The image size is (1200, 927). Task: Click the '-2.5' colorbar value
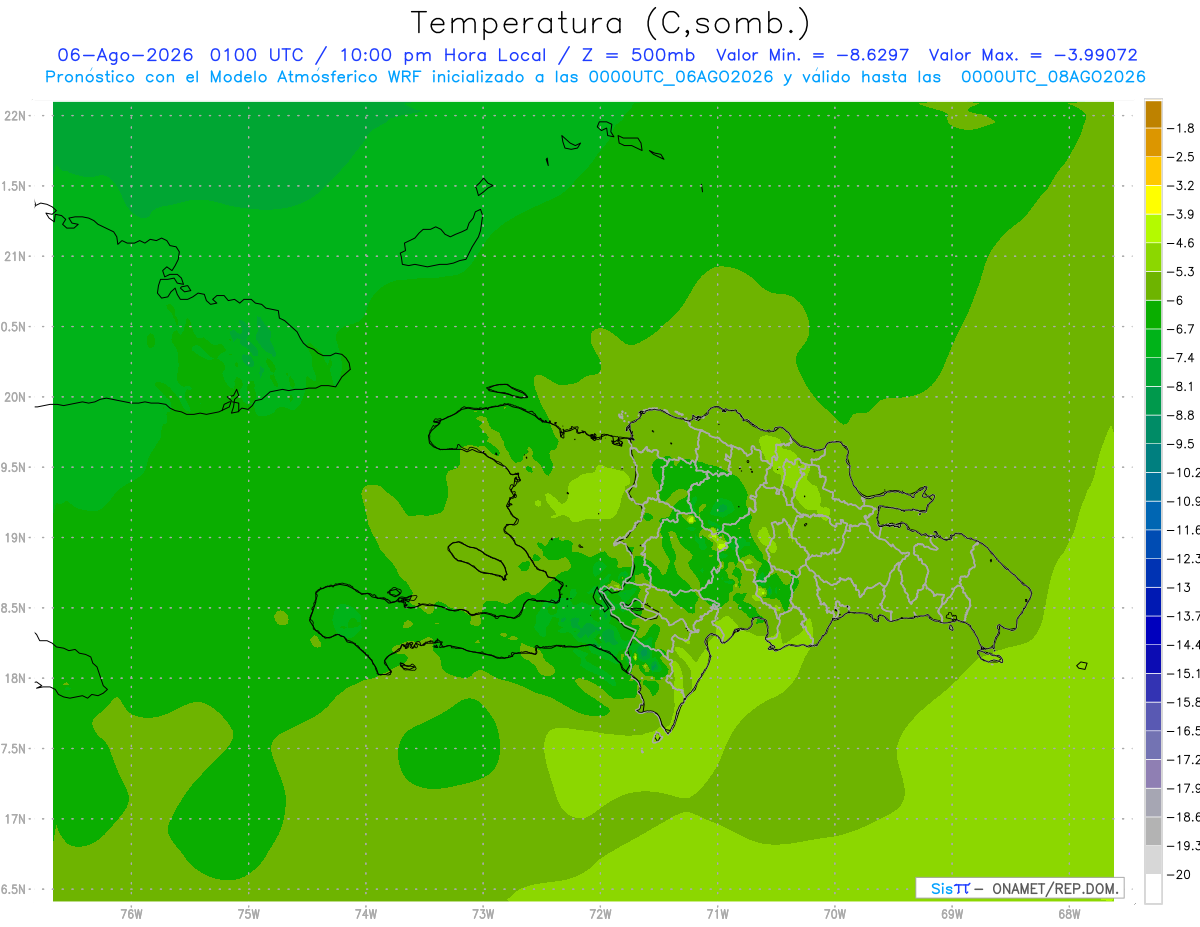(x=1181, y=157)
